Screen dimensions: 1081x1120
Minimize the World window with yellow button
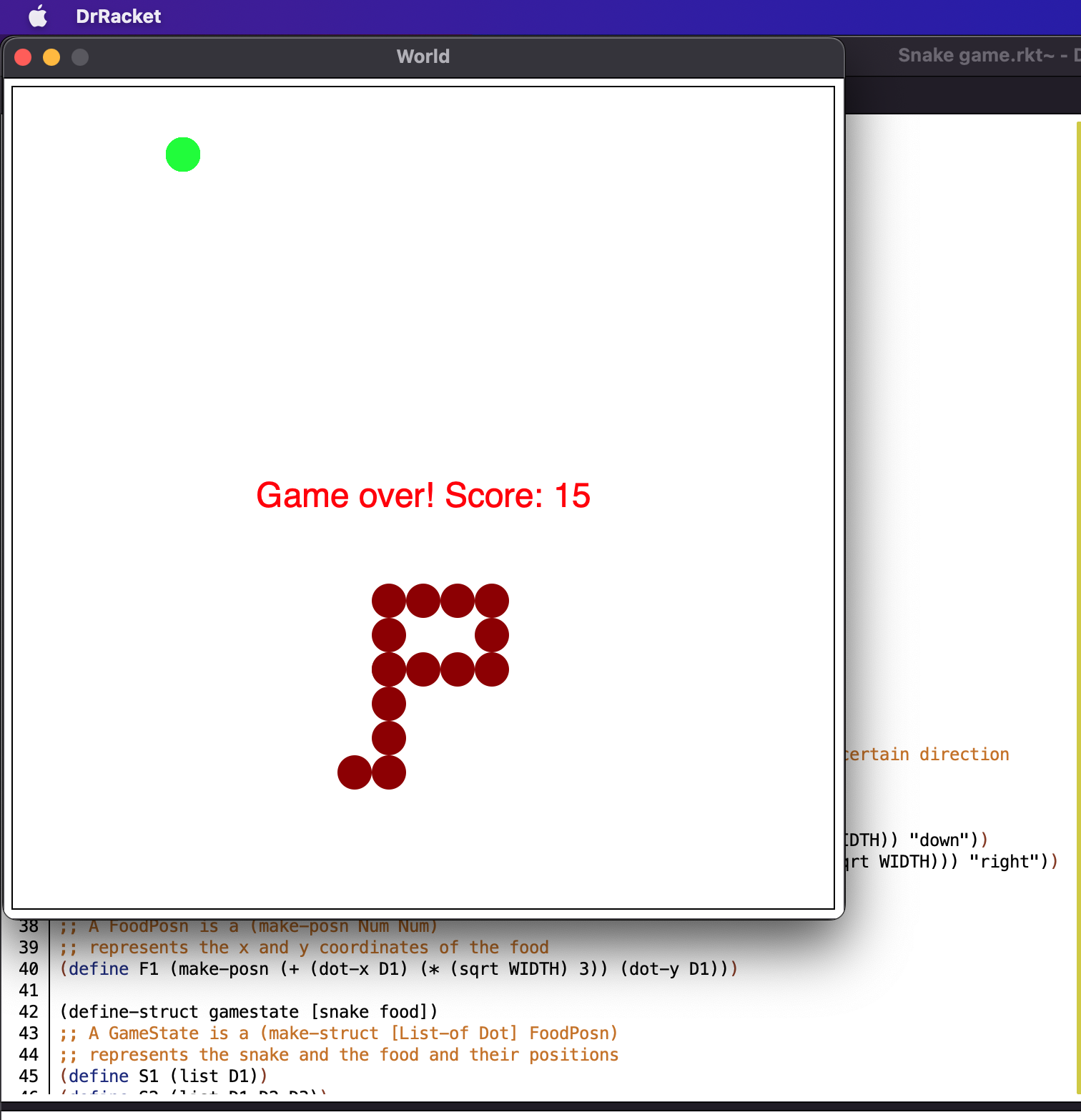click(x=51, y=57)
